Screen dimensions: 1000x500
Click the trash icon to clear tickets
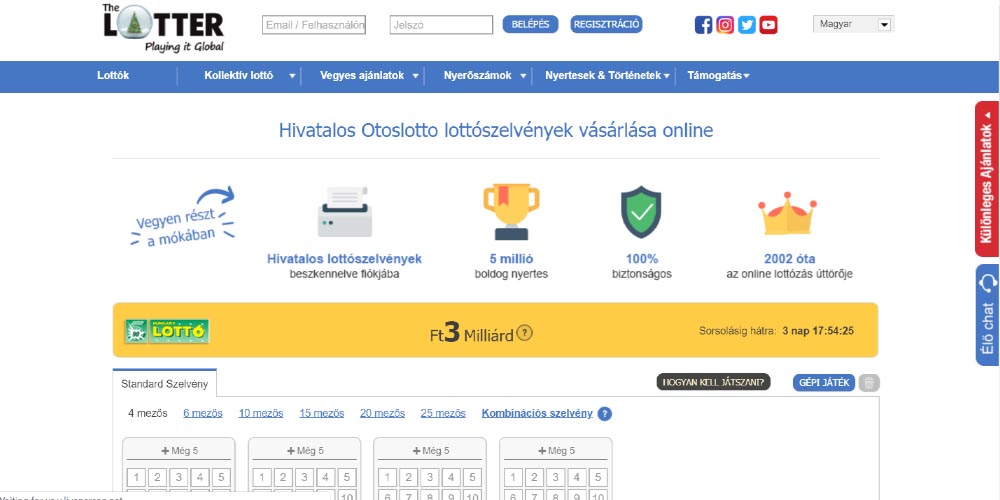(x=869, y=382)
